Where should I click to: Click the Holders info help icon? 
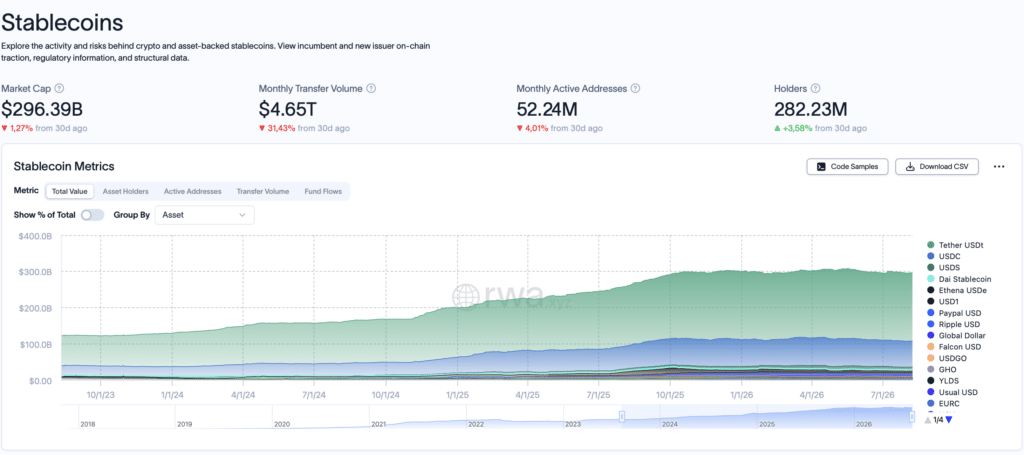pyautogui.click(x=815, y=88)
